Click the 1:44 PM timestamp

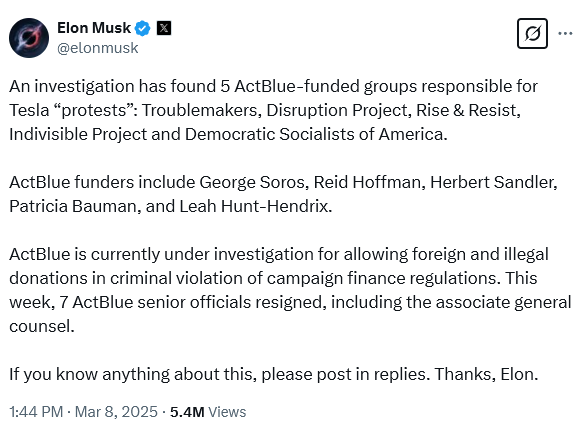[x=36, y=412]
